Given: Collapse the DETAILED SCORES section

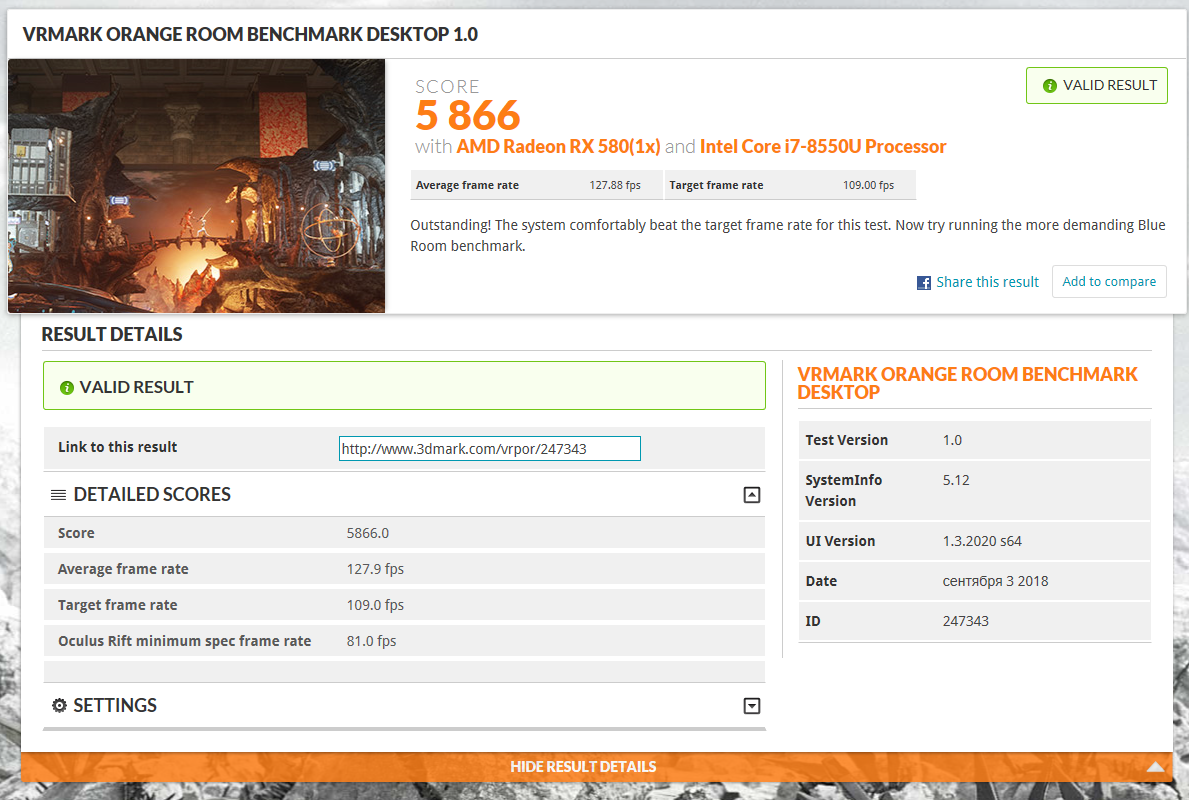Looking at the screenshot, I should pyautogui.click(x=751, y=495).
